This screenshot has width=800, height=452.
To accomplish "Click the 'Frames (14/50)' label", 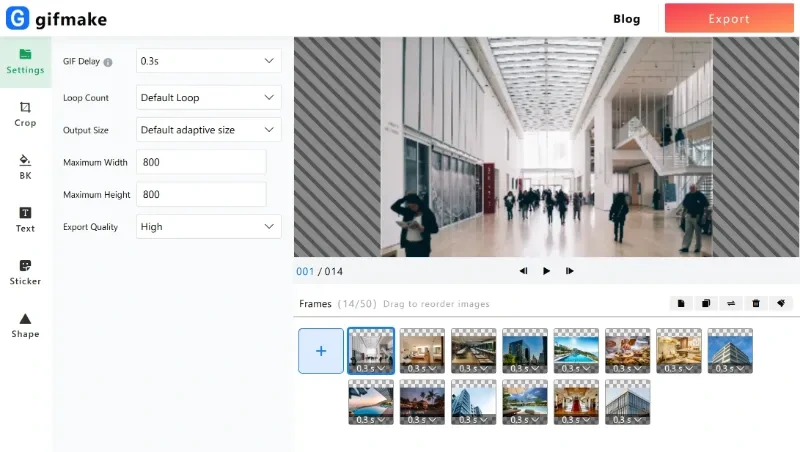I will point(338,304).
